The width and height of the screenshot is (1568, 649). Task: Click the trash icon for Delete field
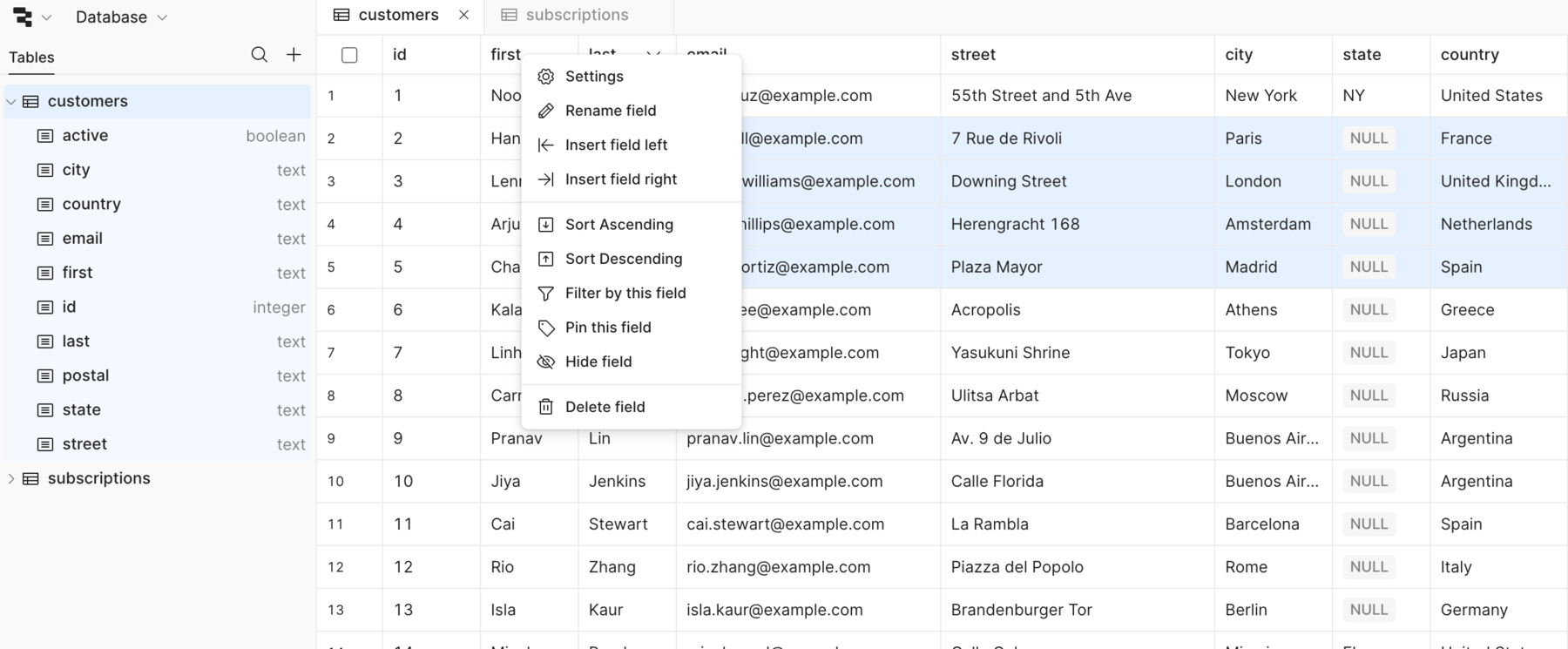546,407
